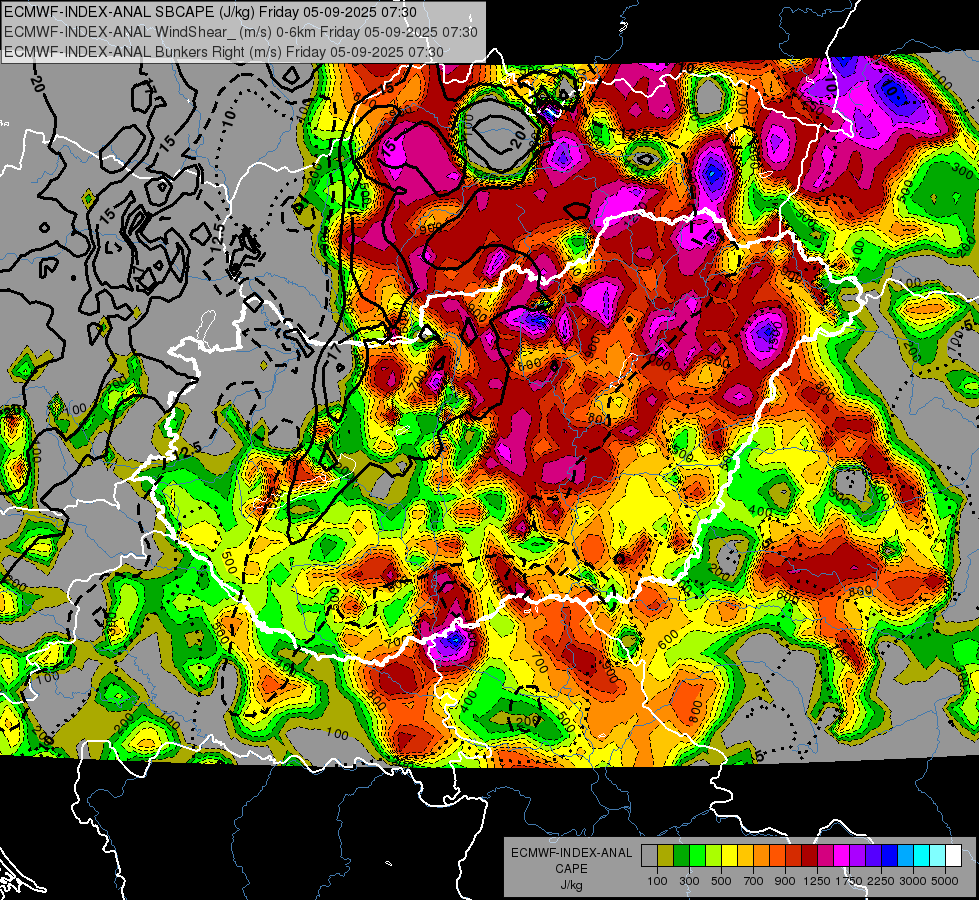This screenshot has width=979, height=900.
Task: Click the cyan swatch right after the 3000 tick
Action: (x=921, y=856)
